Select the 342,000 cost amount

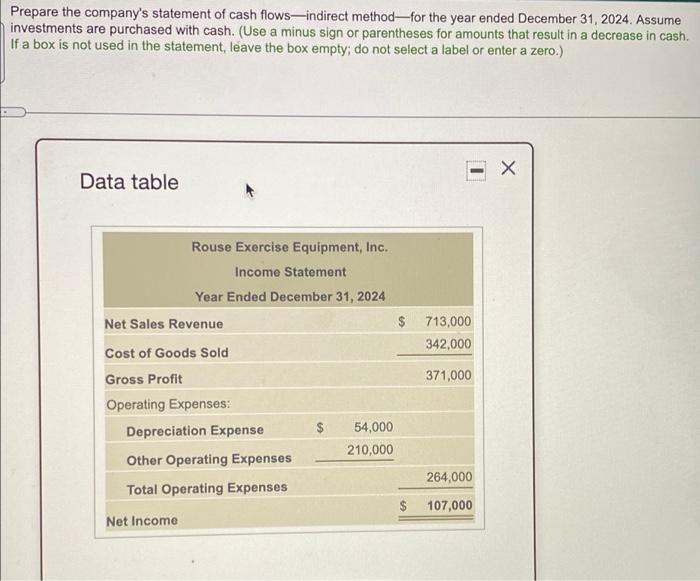(448, 344)
